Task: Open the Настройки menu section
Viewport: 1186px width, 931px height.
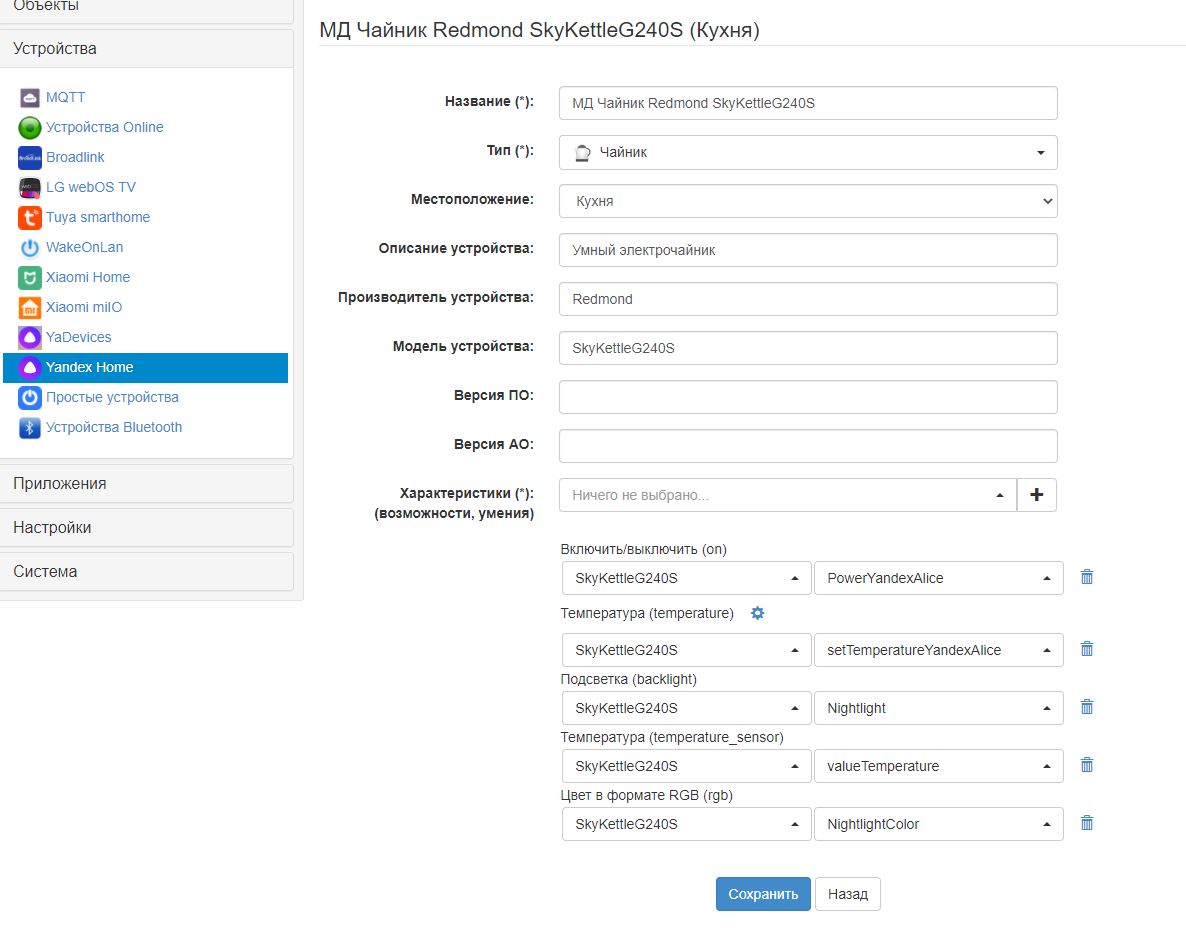Action: coord(147,528)
